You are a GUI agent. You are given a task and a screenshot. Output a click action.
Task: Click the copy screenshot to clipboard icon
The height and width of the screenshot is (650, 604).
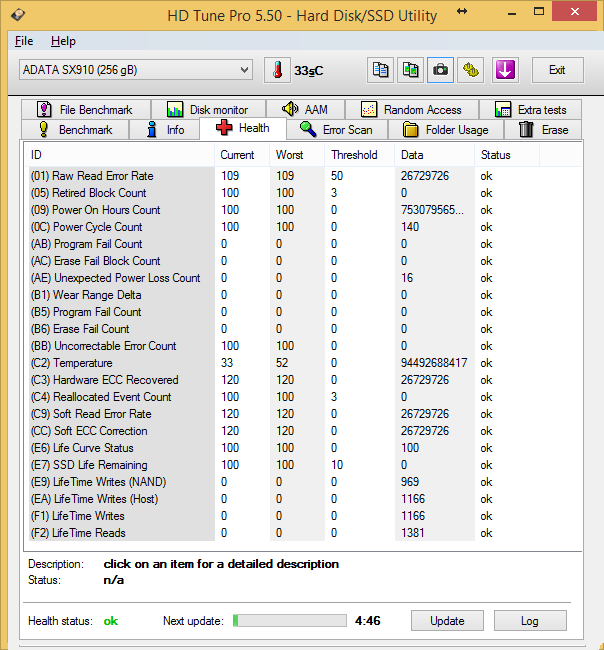coord(410,70)
